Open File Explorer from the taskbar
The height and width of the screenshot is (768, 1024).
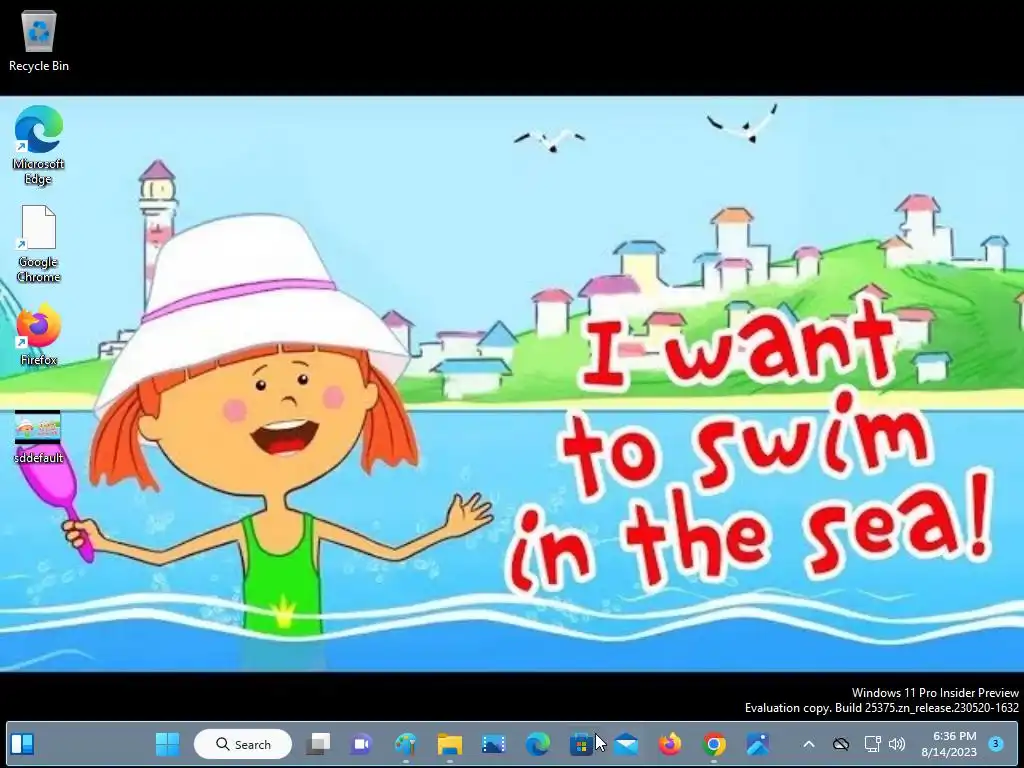point(449,744)
